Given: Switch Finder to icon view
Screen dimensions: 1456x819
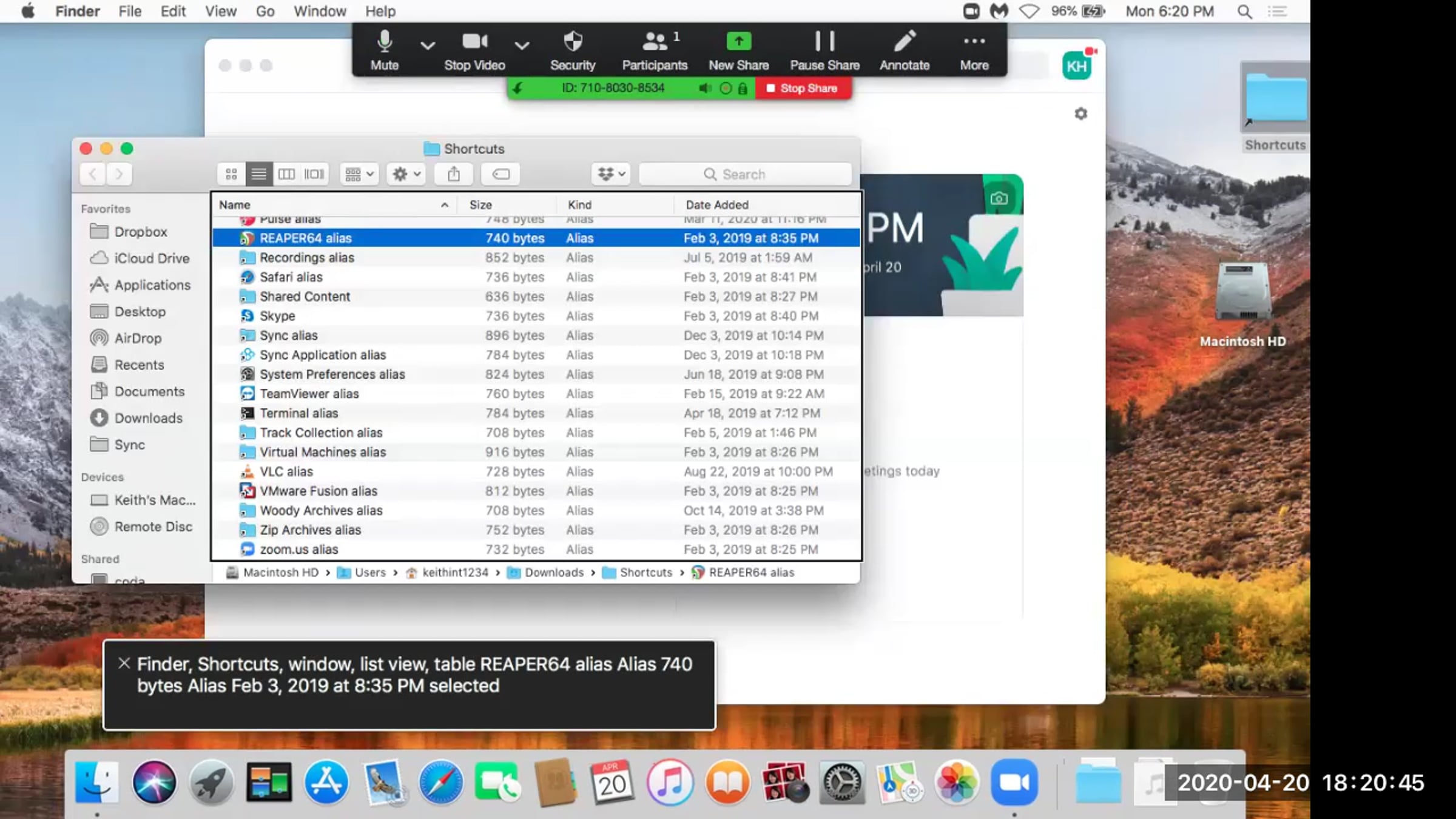Looking at the screenshot, I should (231, 175).
